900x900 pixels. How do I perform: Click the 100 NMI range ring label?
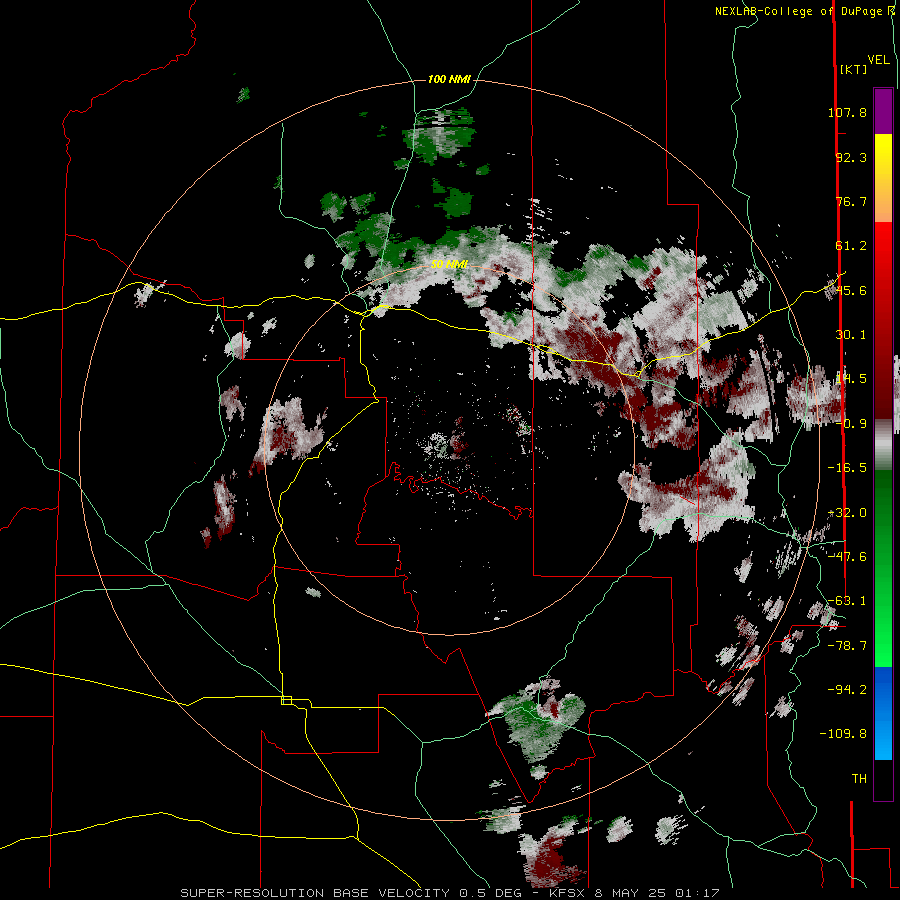pos(449,79)
